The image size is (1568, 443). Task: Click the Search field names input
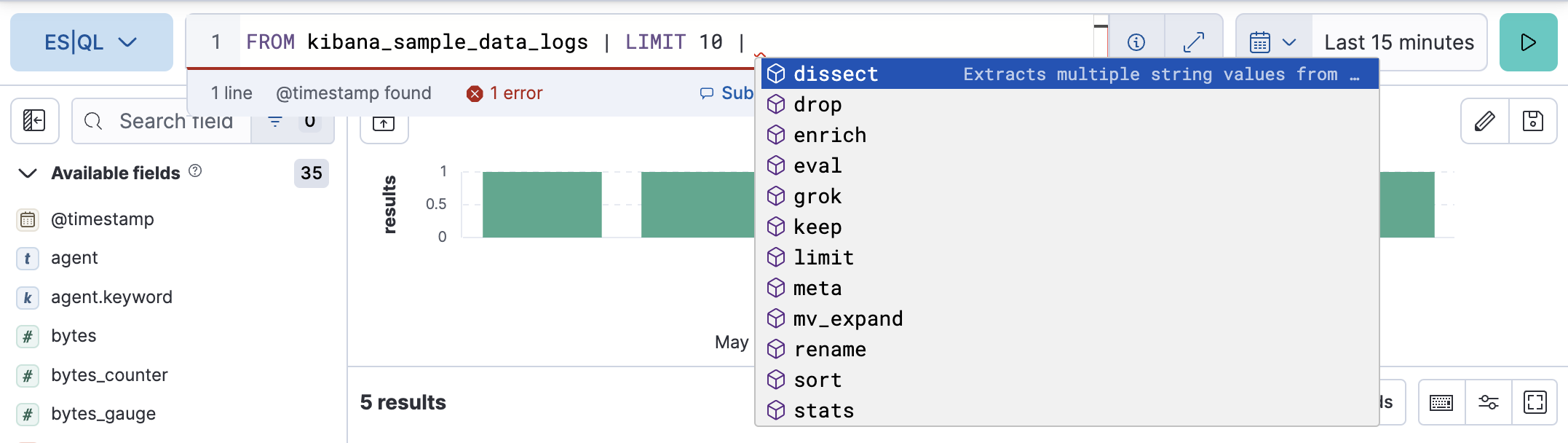[x=175, y=121]
